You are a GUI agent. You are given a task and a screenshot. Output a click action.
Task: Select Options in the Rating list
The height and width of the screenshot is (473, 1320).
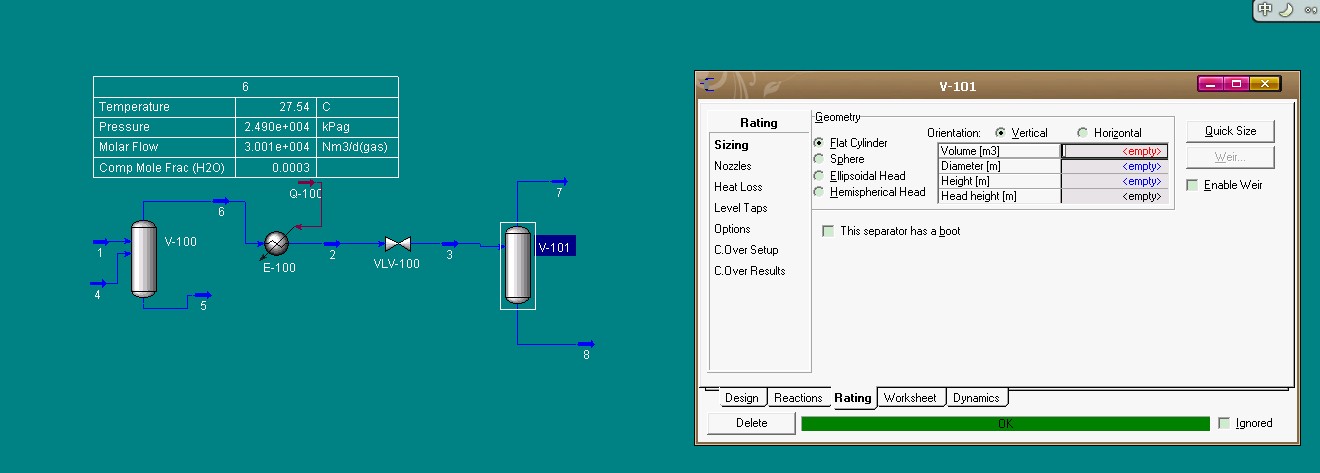click(x=732, y=229)
